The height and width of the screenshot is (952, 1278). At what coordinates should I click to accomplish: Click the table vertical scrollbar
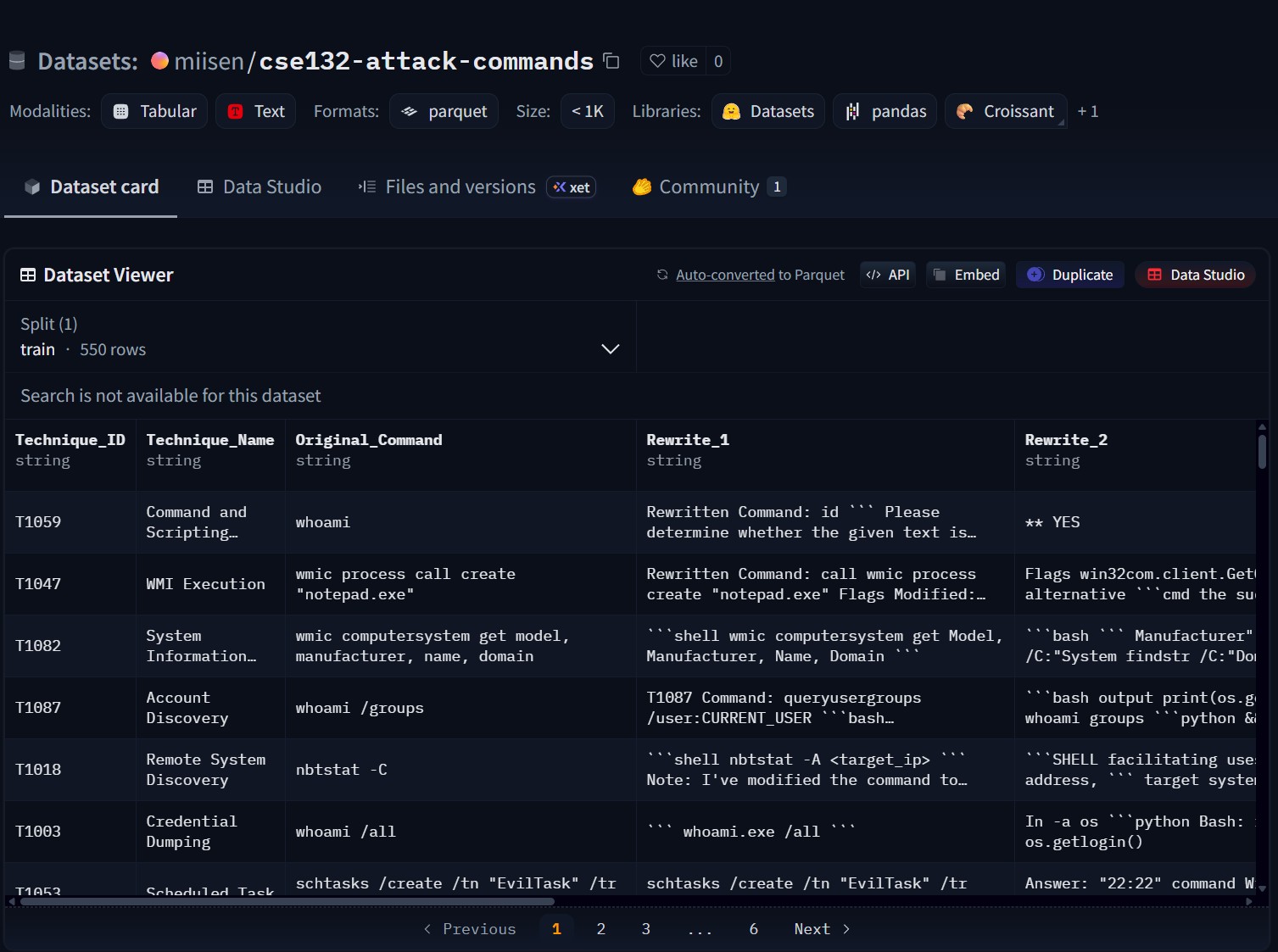click(x=1262, y=451)
